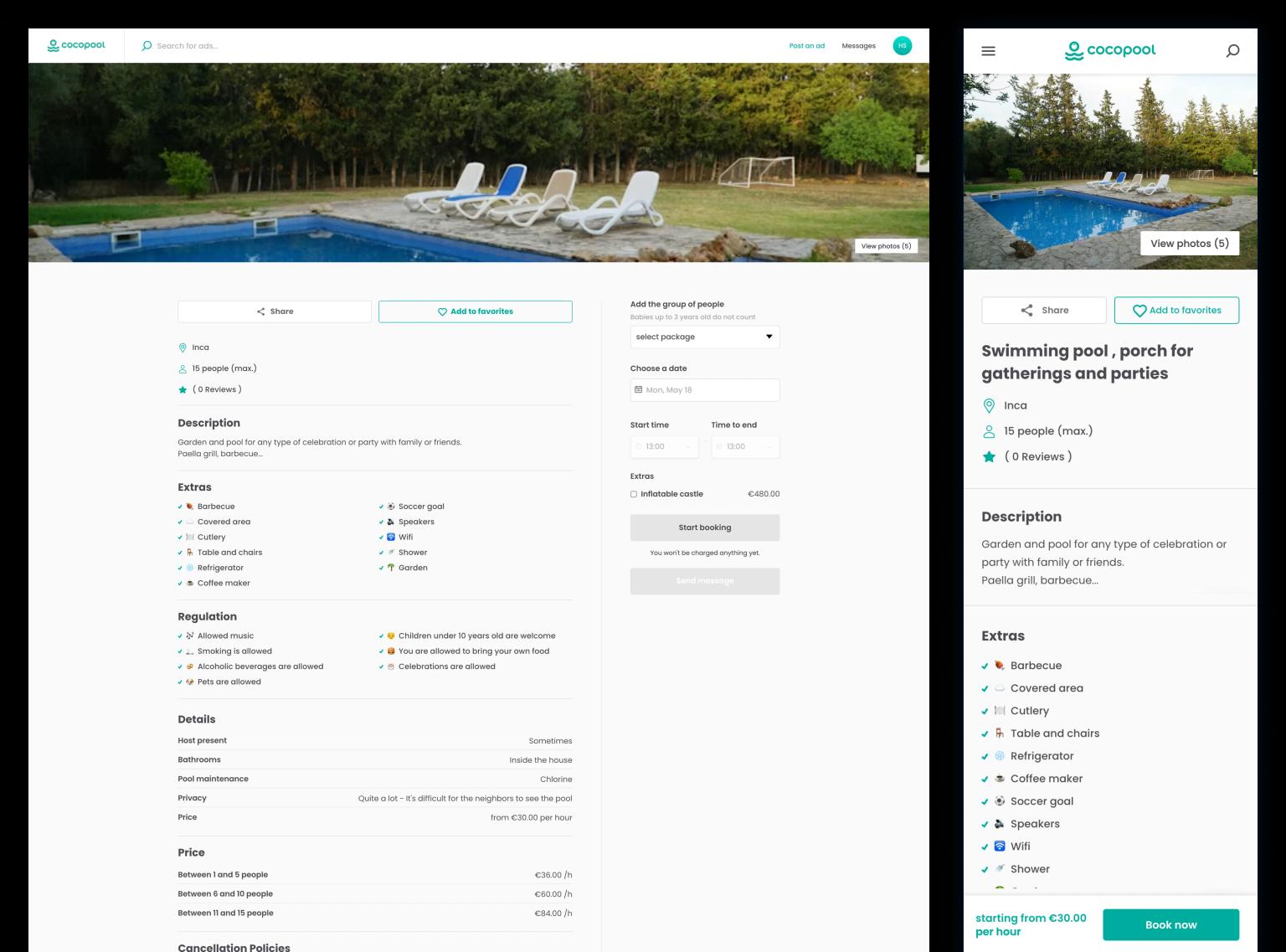Click the "Sometimes" value for Host present
1286x952 pixels.
click(x=551, y=741)
